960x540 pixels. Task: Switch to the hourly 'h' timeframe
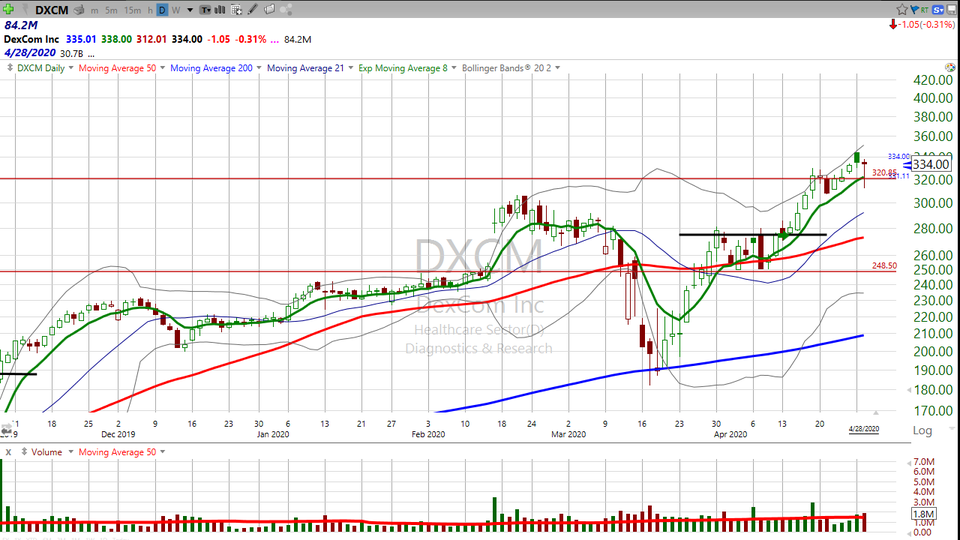tap(150, 10)
